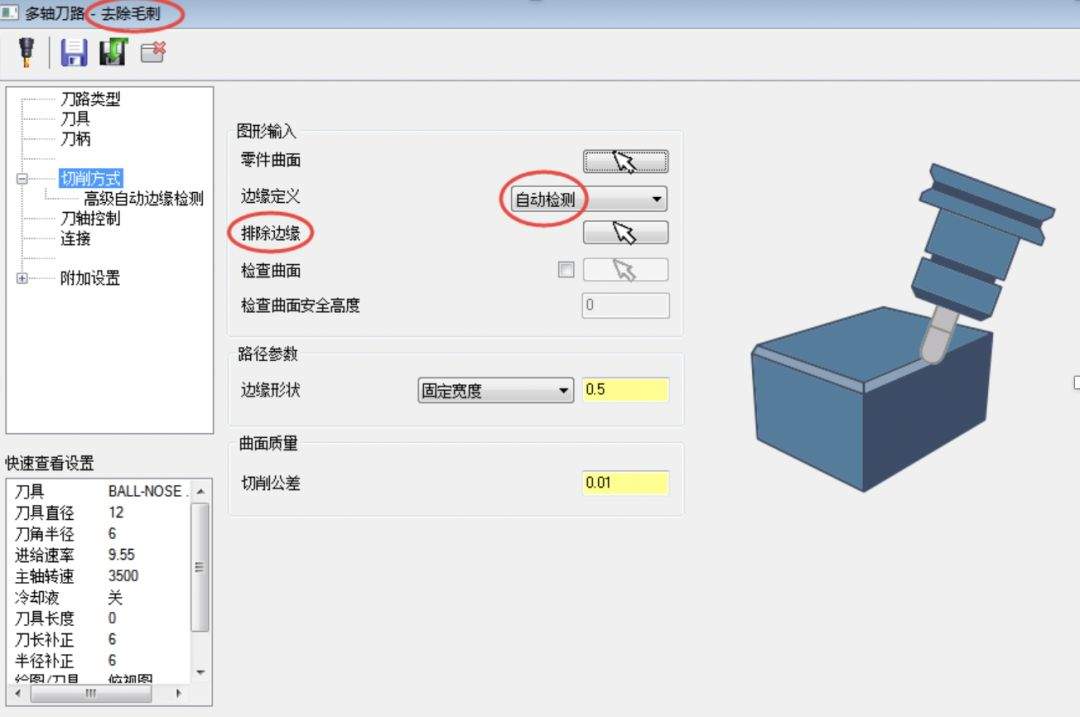The height and width of the screenshot is (717, 1080).
Task: Expand the 附加设置 tree node
Action: [x=22, y=278]
